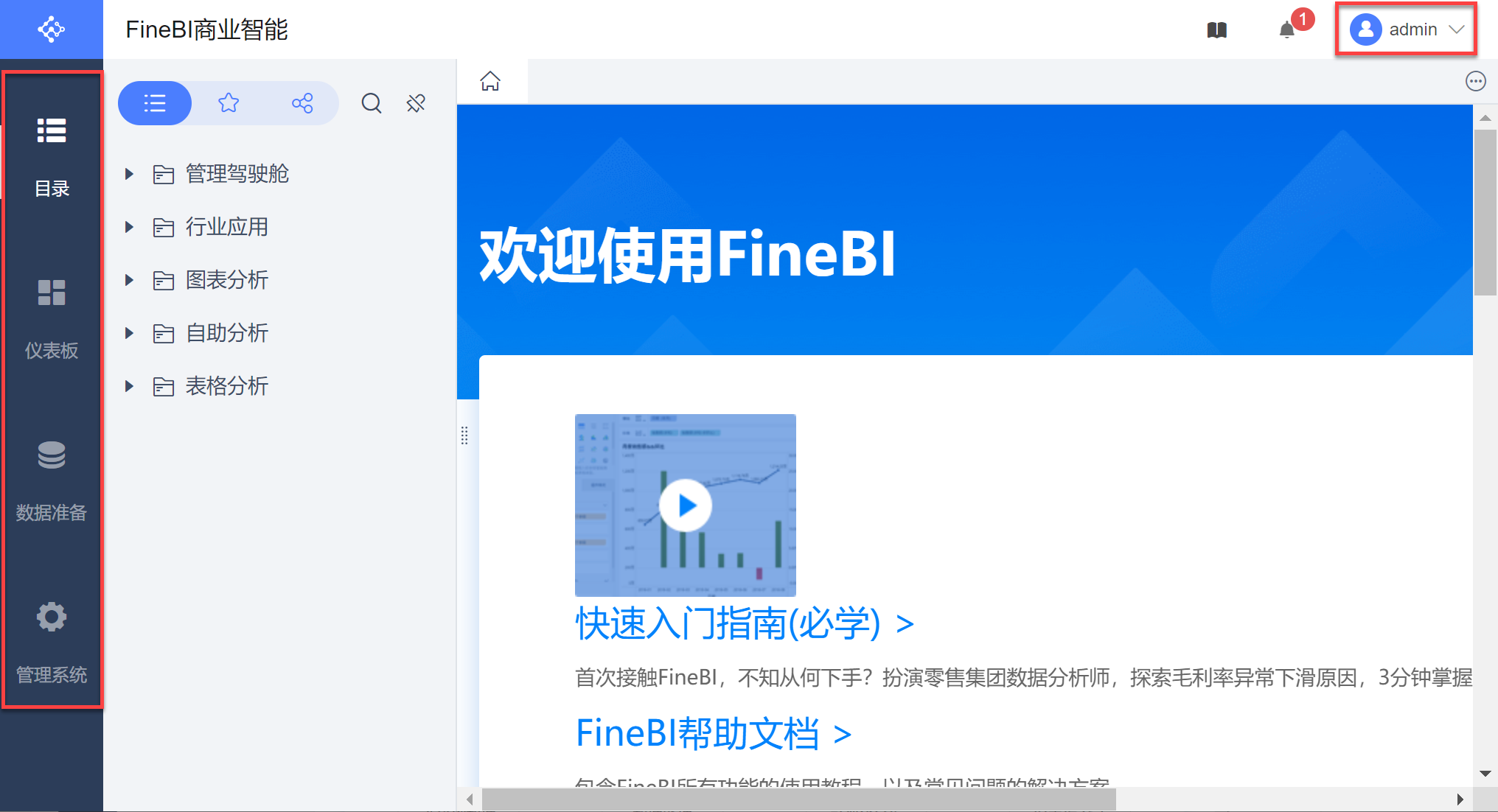Switch to the shared items view
Screen dimensions: 1498x812
(x=302, y=103)
